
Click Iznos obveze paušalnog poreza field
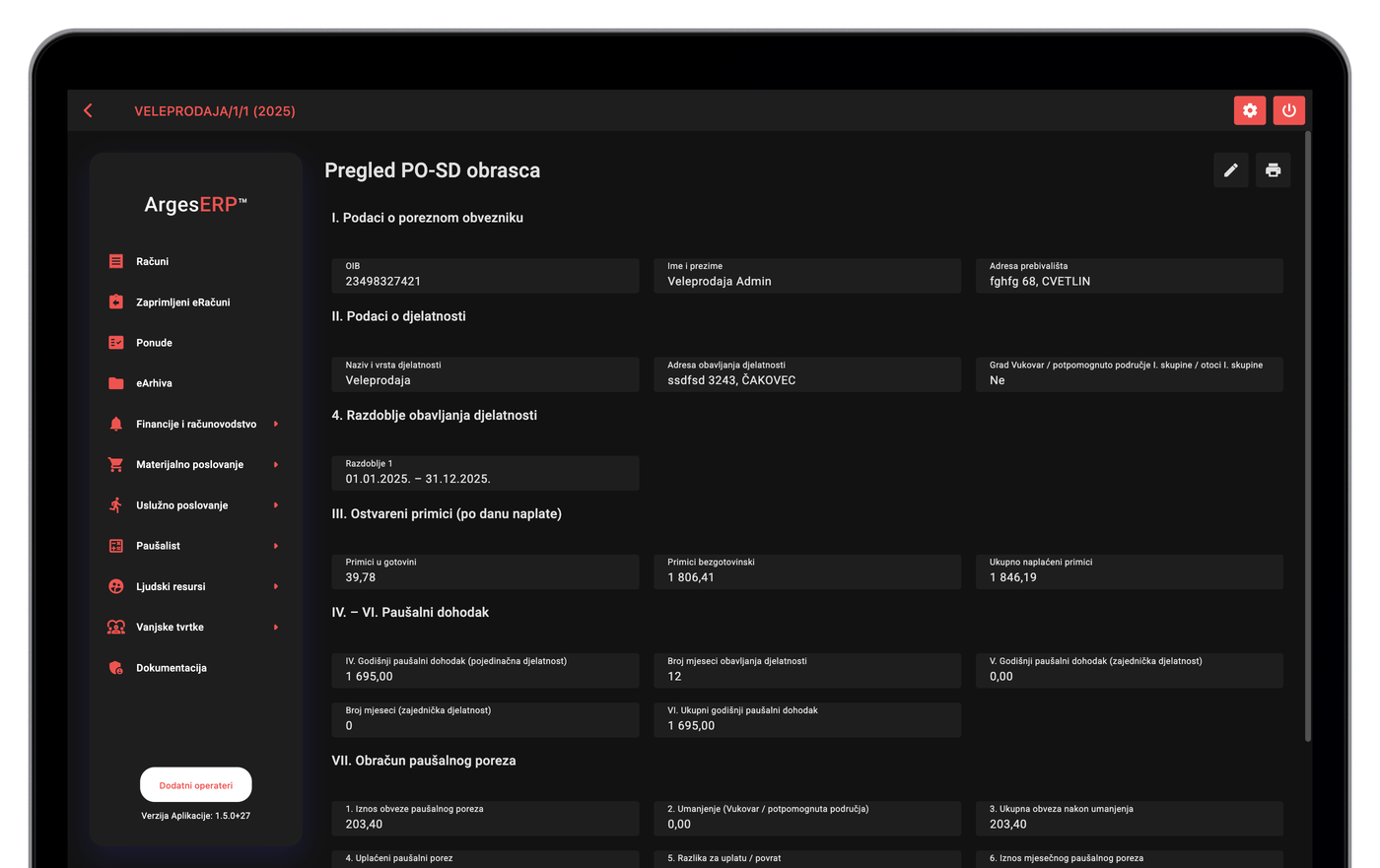[x=485, y=819]
